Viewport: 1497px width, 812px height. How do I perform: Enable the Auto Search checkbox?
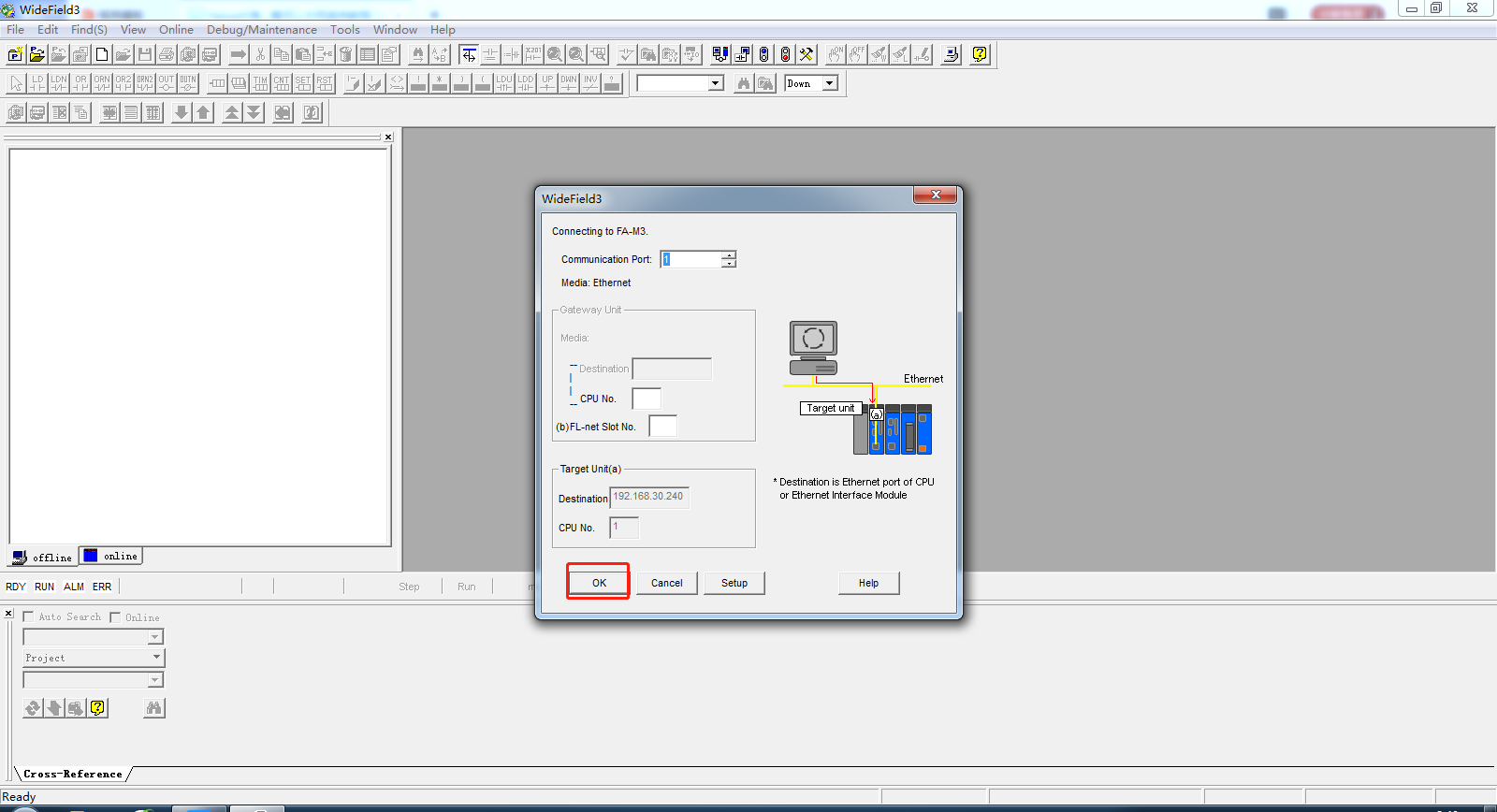pyautogui.click(x=28, y=616)
